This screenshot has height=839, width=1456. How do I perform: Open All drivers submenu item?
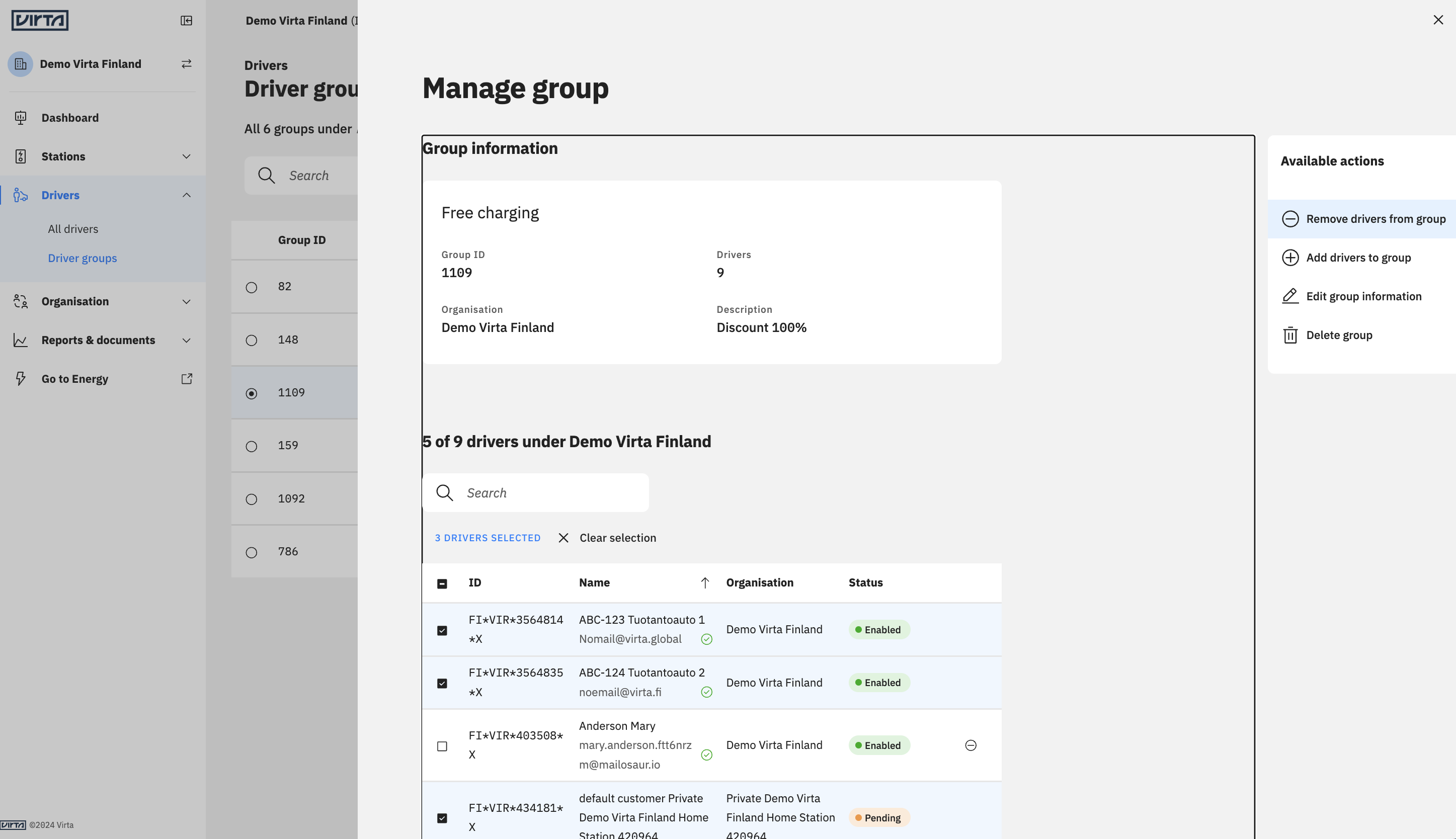click(73, 229)
